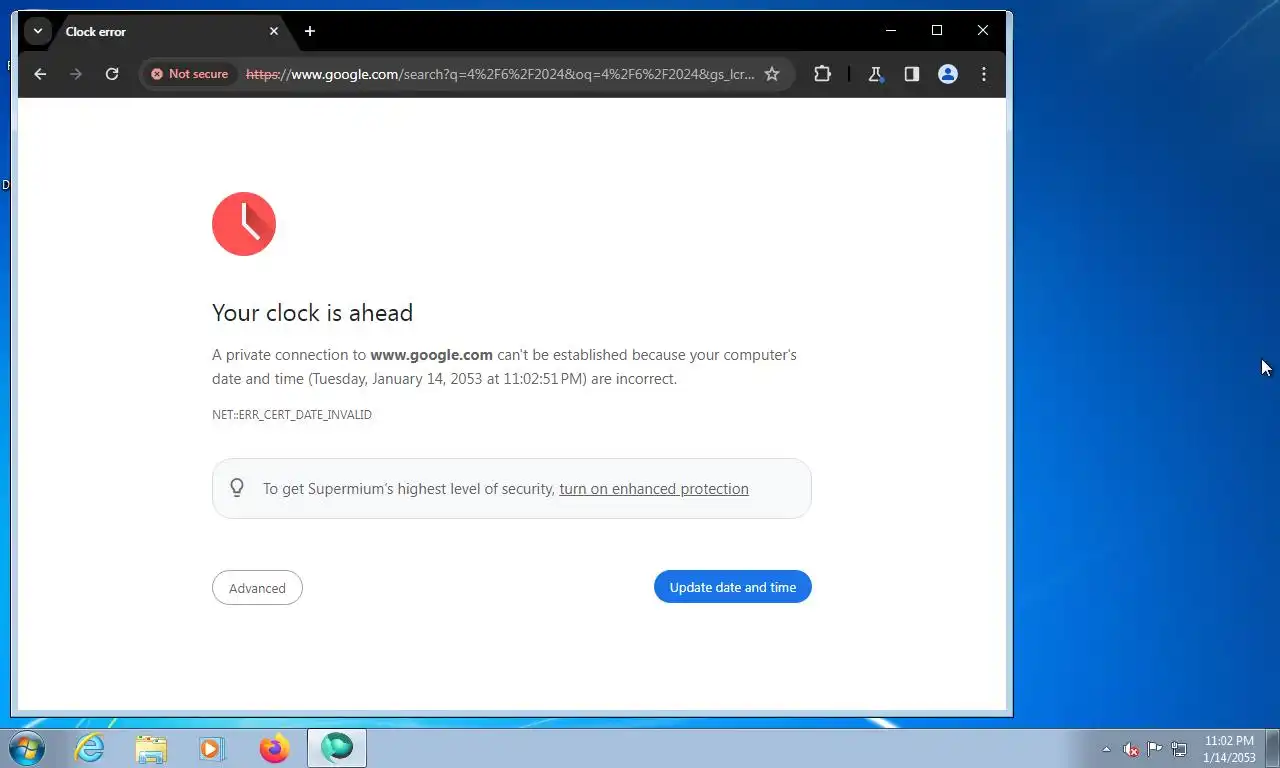The height and width of the screenshot is (768, 1280).
Task: Click the Not secure site info chip
Action: pos(190,74)
